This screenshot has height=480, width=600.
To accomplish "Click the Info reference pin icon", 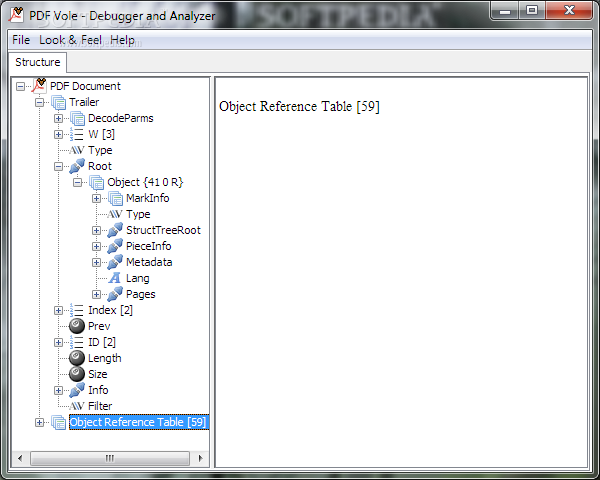I will click(77, 390).
